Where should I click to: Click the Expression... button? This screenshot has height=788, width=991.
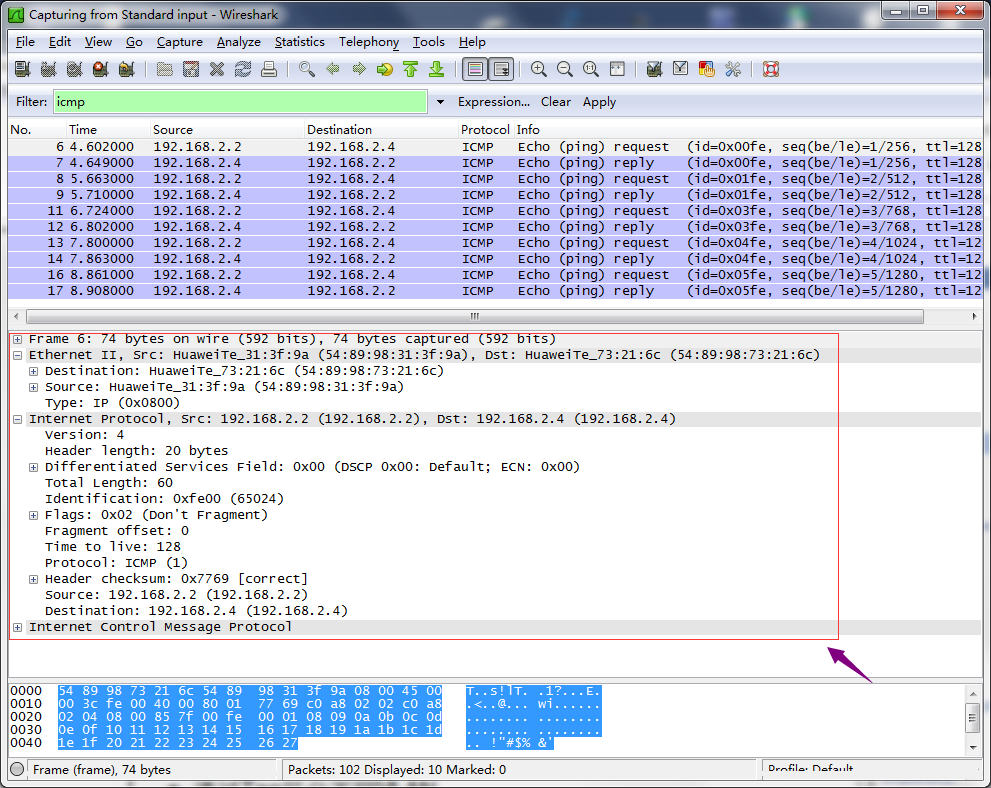494,102
